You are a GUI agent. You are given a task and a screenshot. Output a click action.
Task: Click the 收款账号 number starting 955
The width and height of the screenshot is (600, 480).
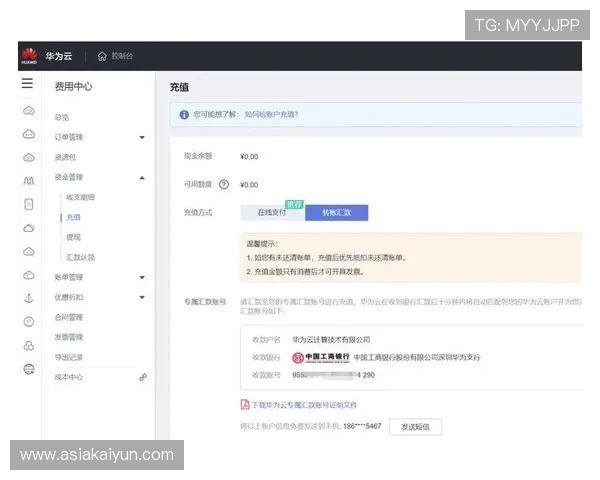point(333,375)
